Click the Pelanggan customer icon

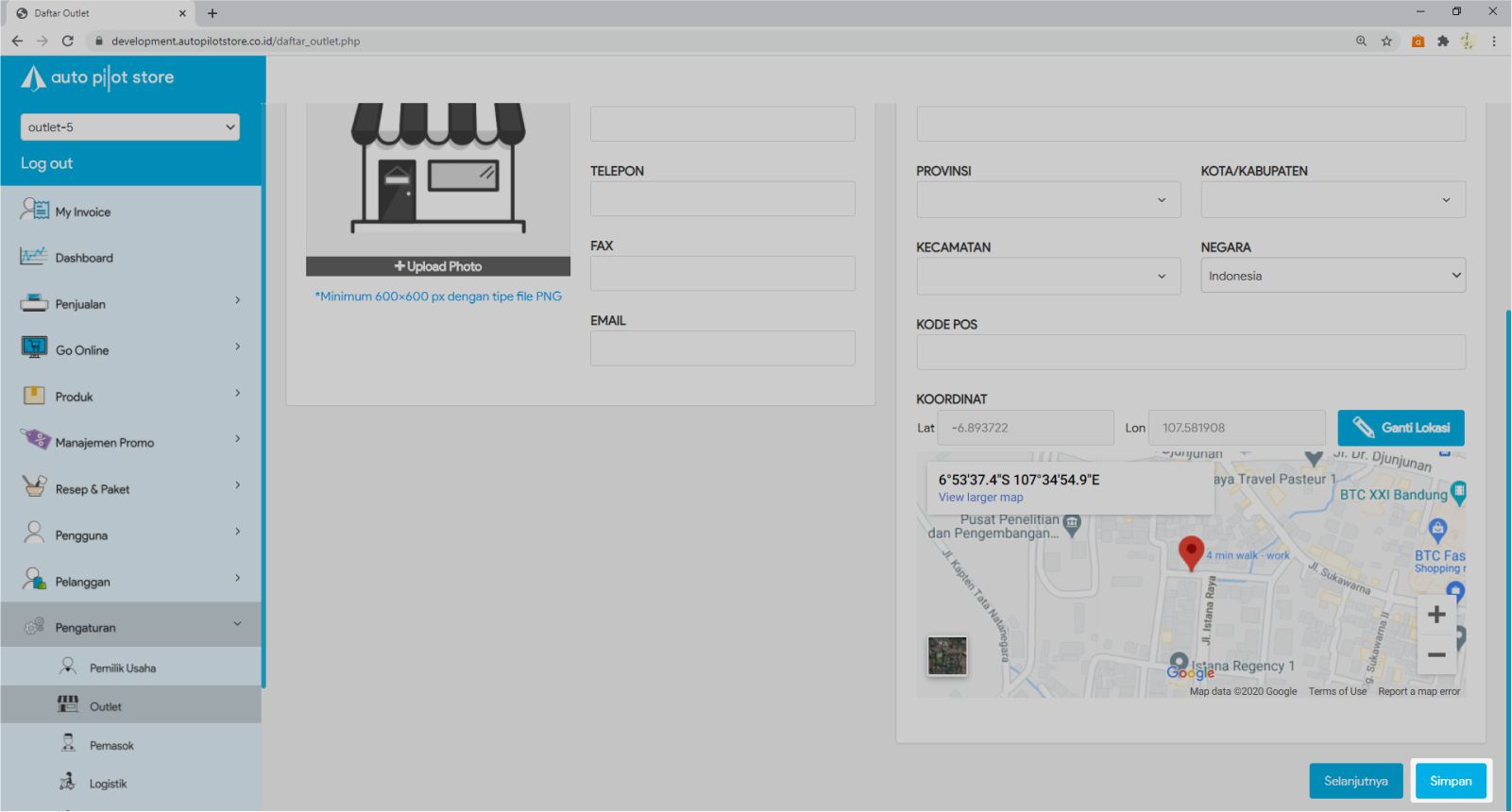[34, 580]
